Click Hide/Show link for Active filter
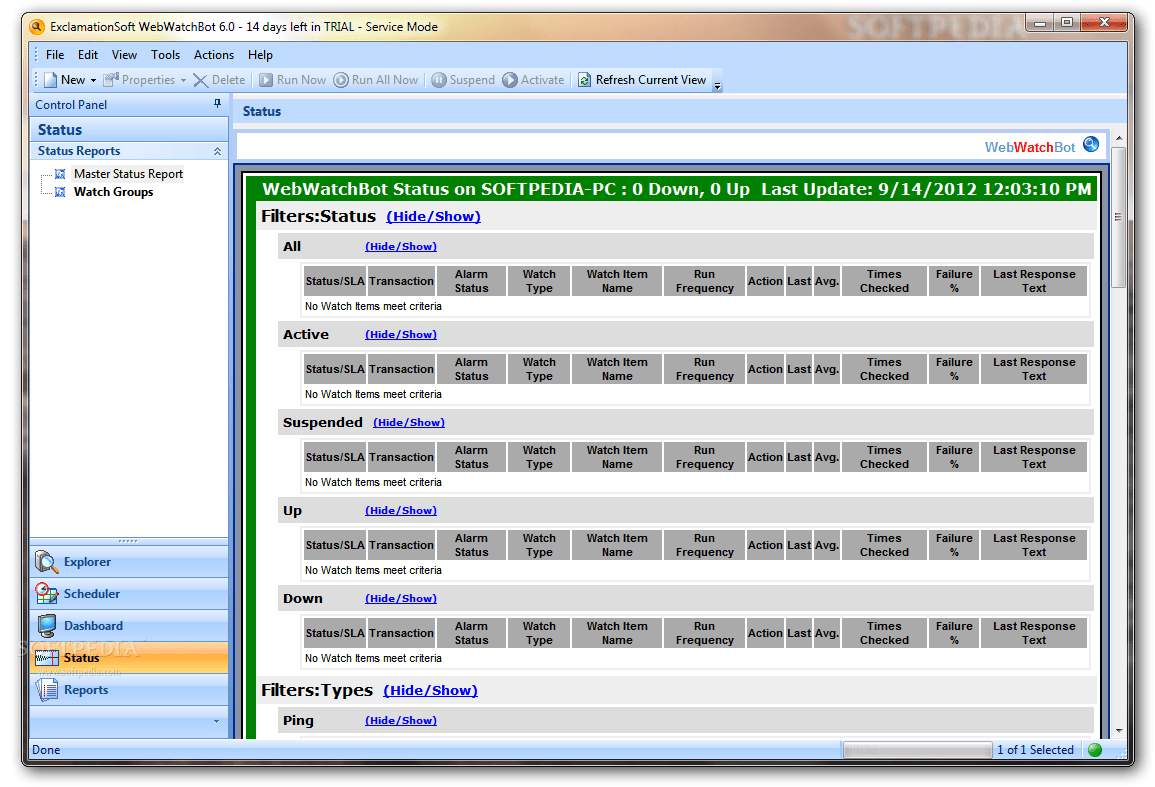 coord(401,335)
